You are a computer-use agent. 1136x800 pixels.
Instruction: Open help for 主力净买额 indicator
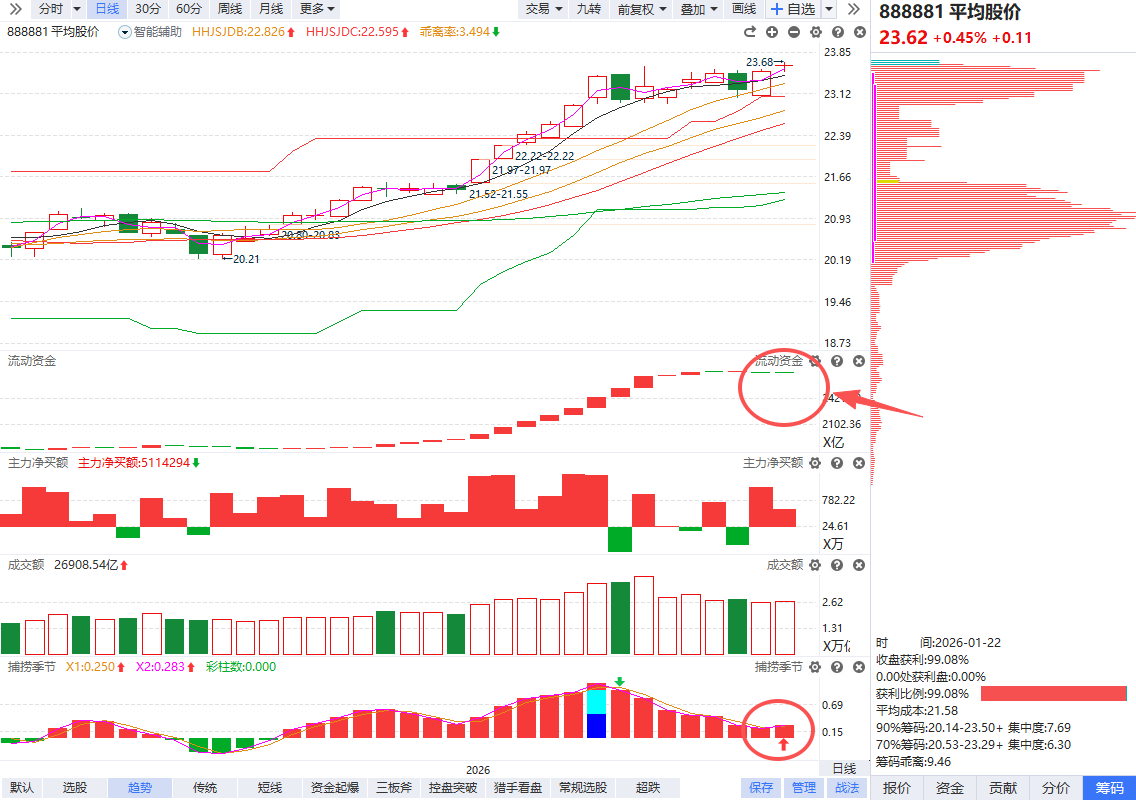tap(837, 463)
